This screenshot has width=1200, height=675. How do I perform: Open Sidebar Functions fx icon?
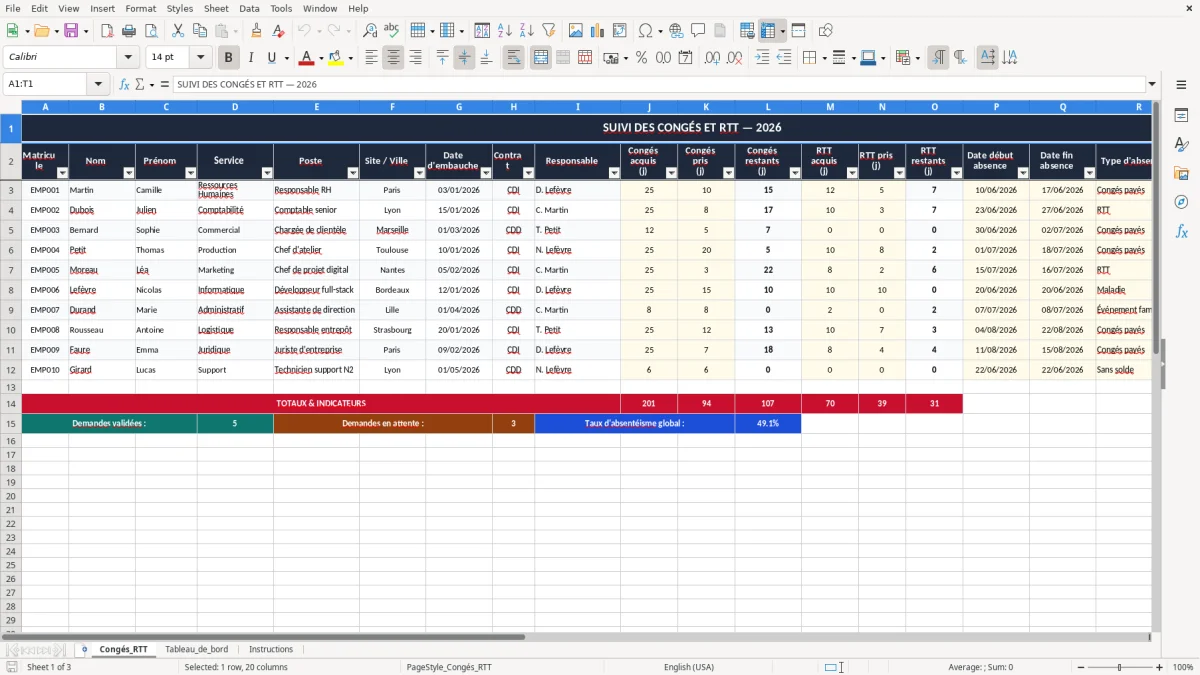point(1181,231)
